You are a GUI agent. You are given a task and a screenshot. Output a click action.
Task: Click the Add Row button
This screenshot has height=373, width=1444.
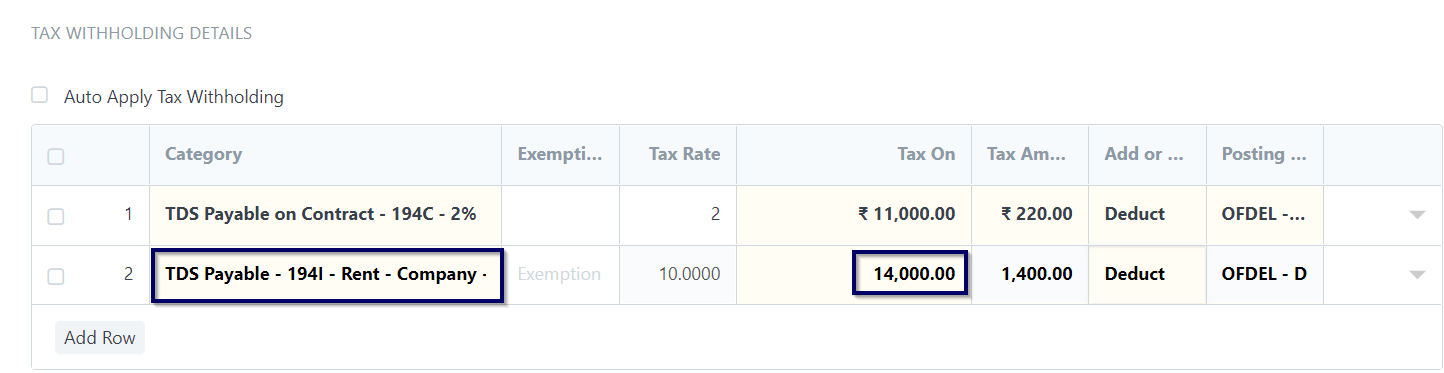tap(100, 338)
